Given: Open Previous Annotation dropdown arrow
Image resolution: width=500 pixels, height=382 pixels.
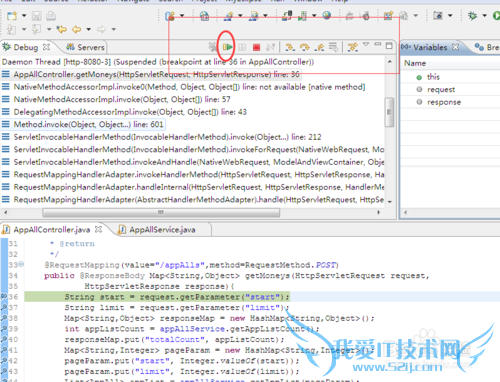Looking at the screenshot, I should click(49, 29).
